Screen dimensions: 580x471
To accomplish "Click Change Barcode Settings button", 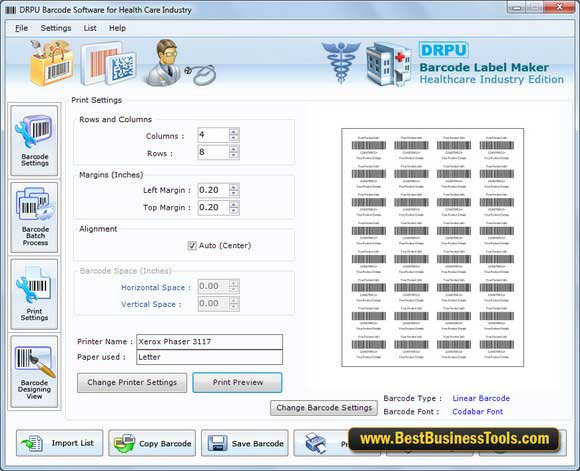I will coord(324,408).
